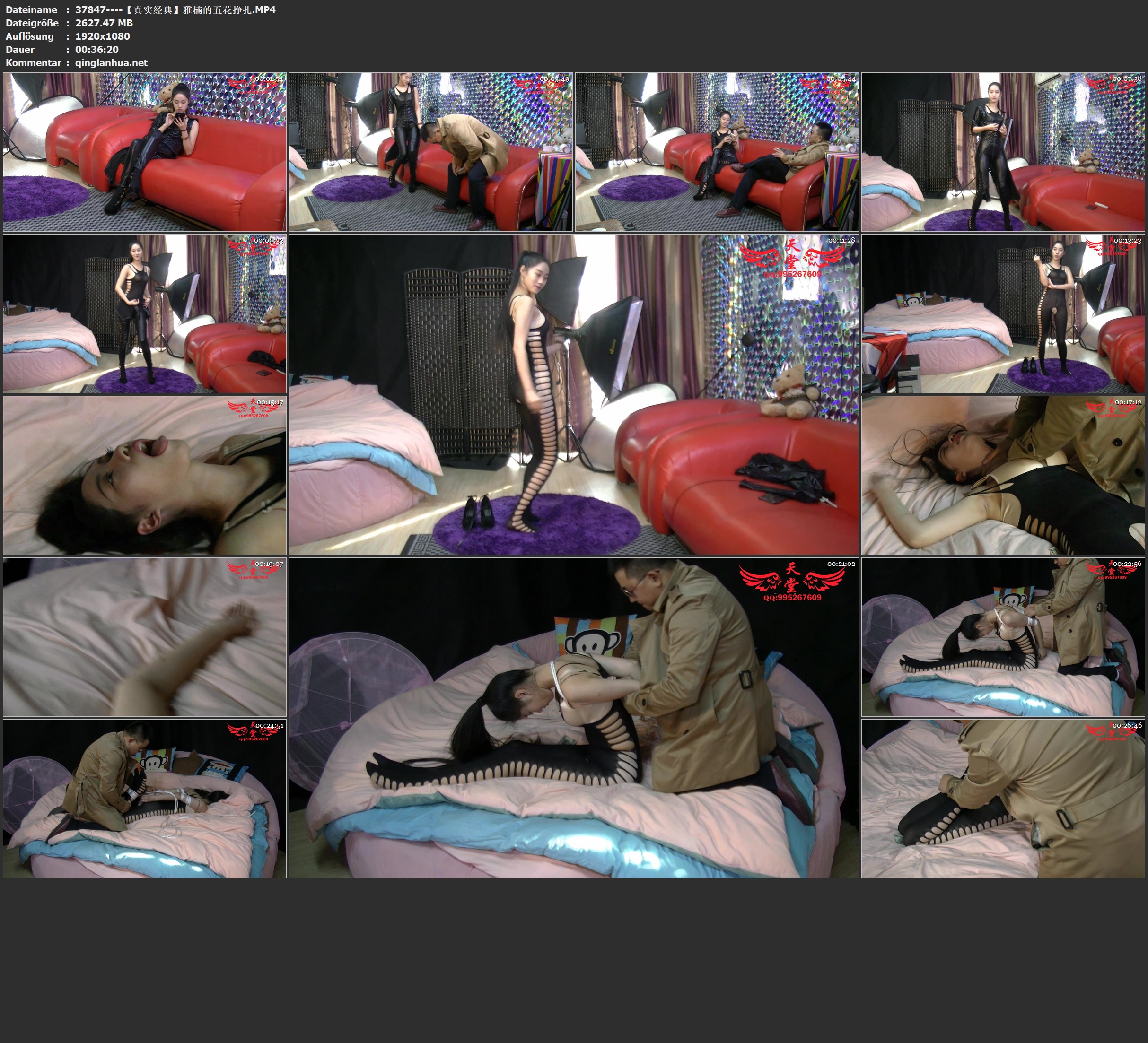Click the 1920x1080 resolution value
This screenshot has width=1148, height=1043.
pos(103,36)
